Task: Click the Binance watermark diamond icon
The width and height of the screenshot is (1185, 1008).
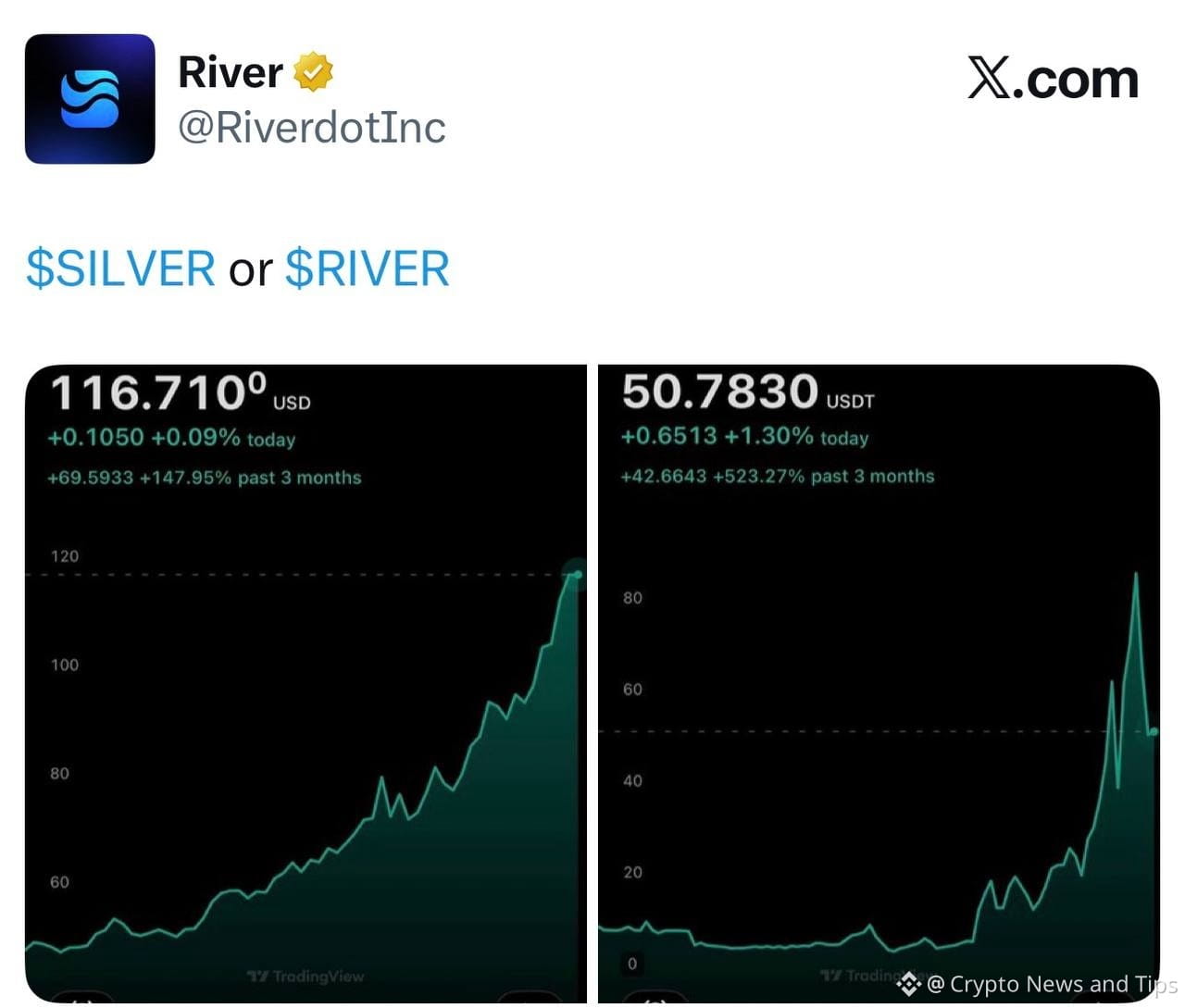Action: (x=908, y=983)
